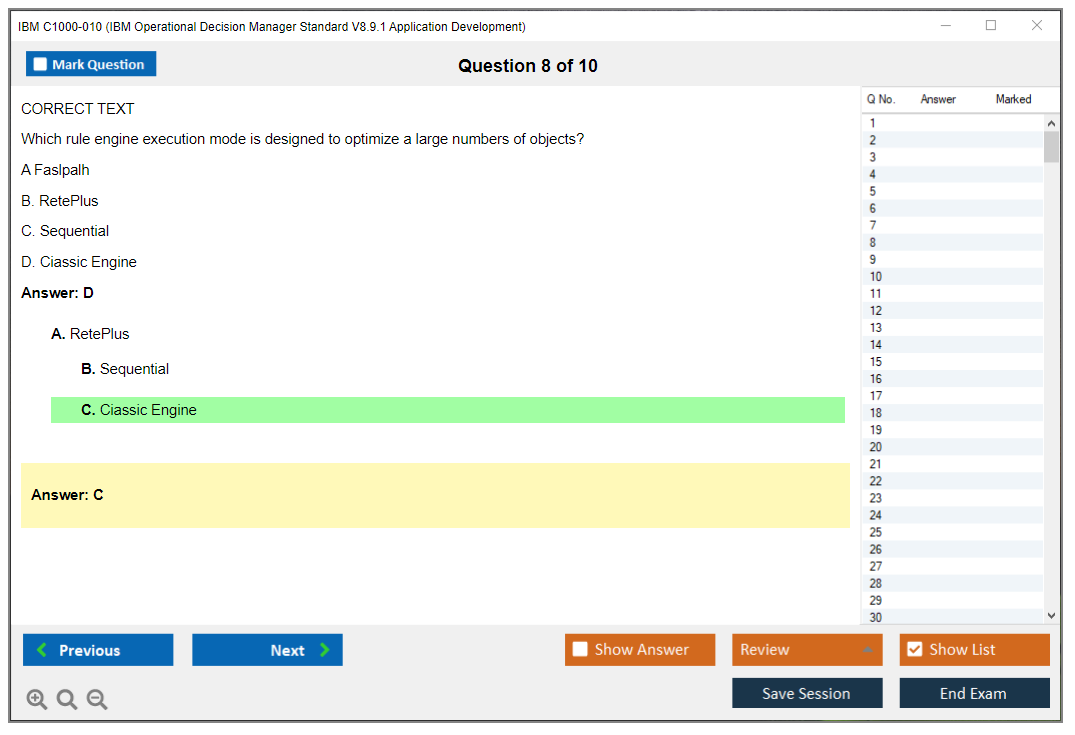Uncheck the Show List checkbox
Viewport: 1075px width, 735px height.
pos(914,650)
